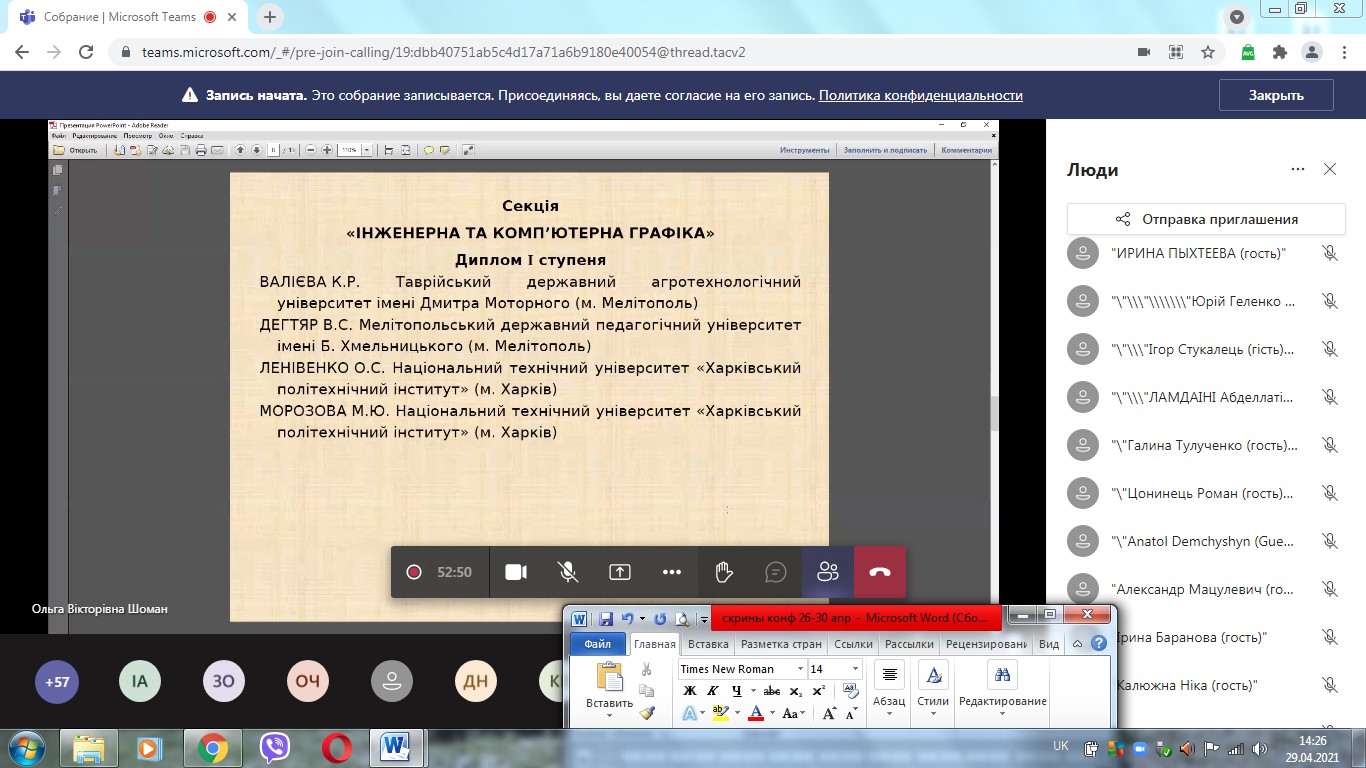Open the share screen tray

[620, 572]
